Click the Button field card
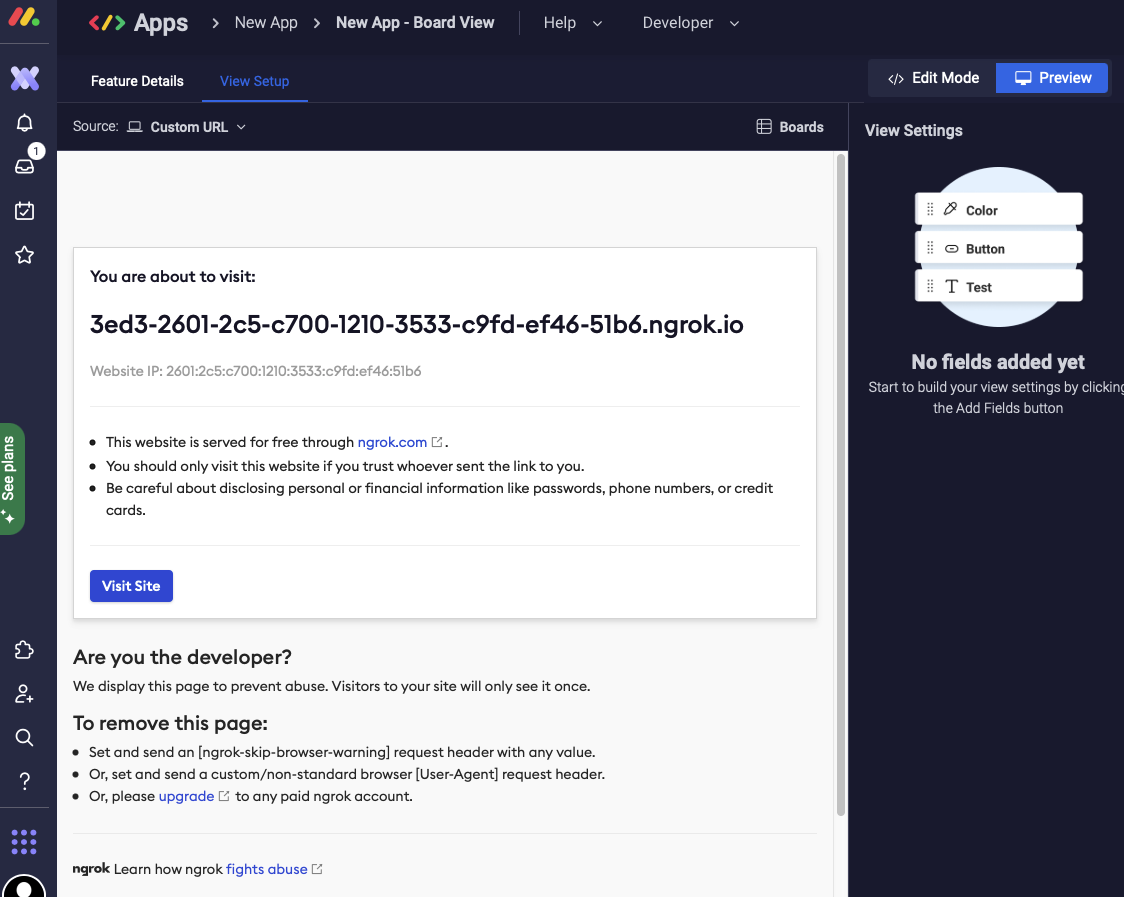Viewport: 1124px width, 897px height. (999, 248)
